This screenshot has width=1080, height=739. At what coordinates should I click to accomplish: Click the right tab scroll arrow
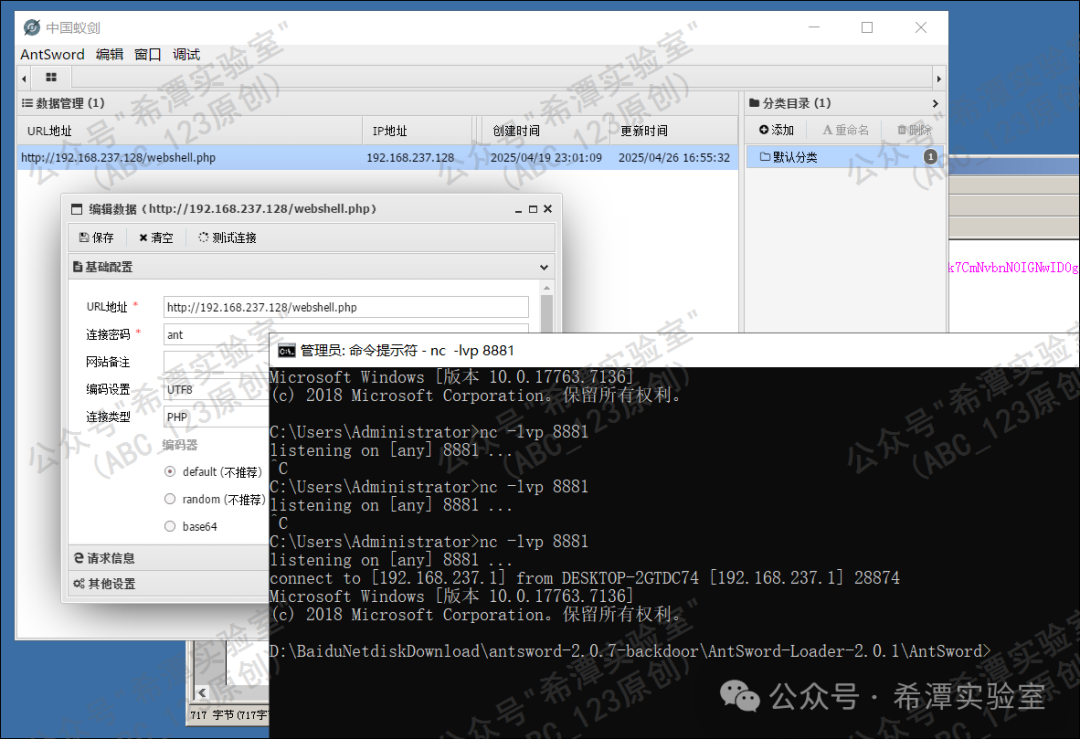click(938, 79)
